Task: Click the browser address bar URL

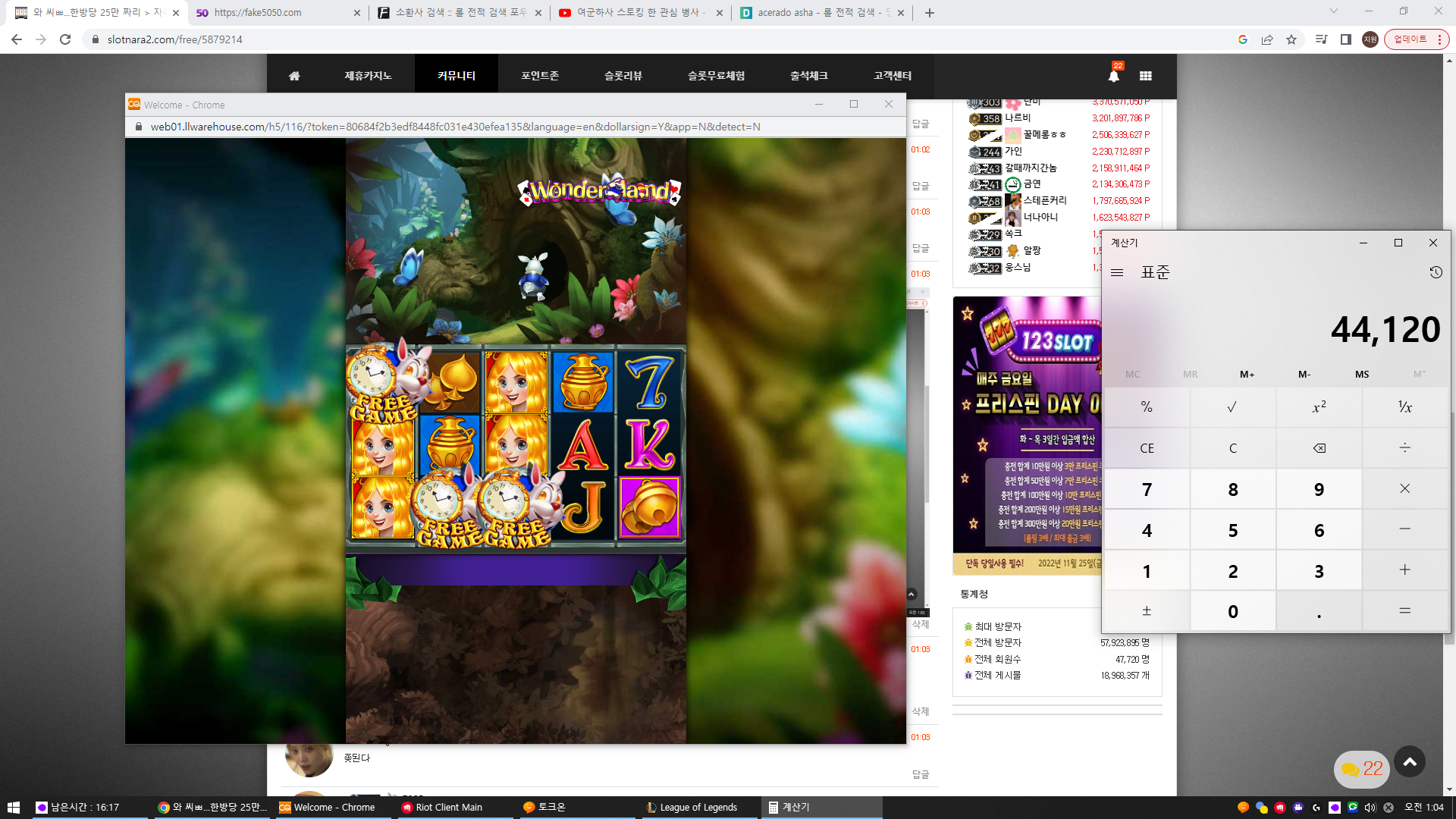Action: [x=174, y=39]
